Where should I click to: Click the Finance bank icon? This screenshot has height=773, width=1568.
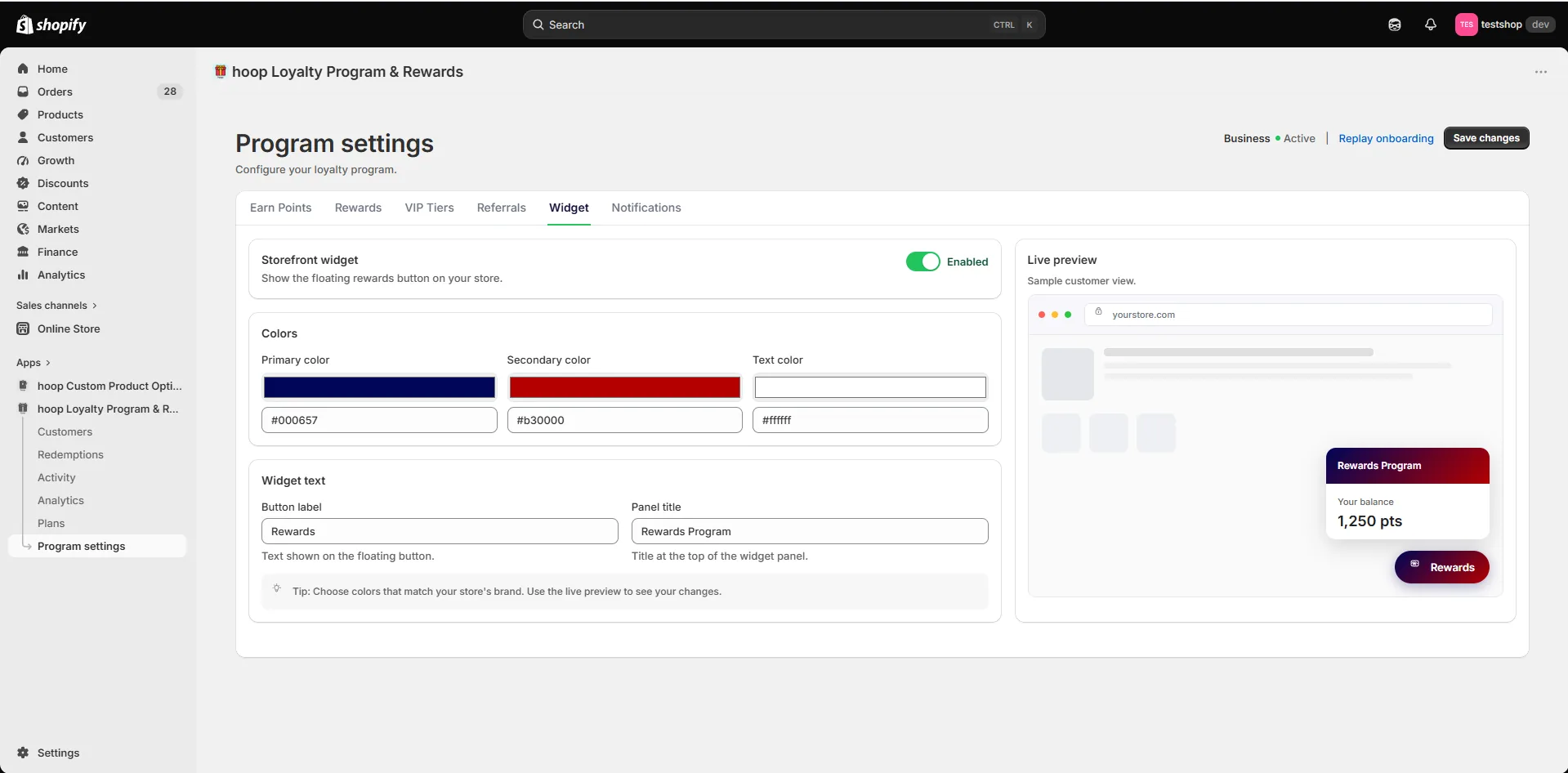pos(23,252)
